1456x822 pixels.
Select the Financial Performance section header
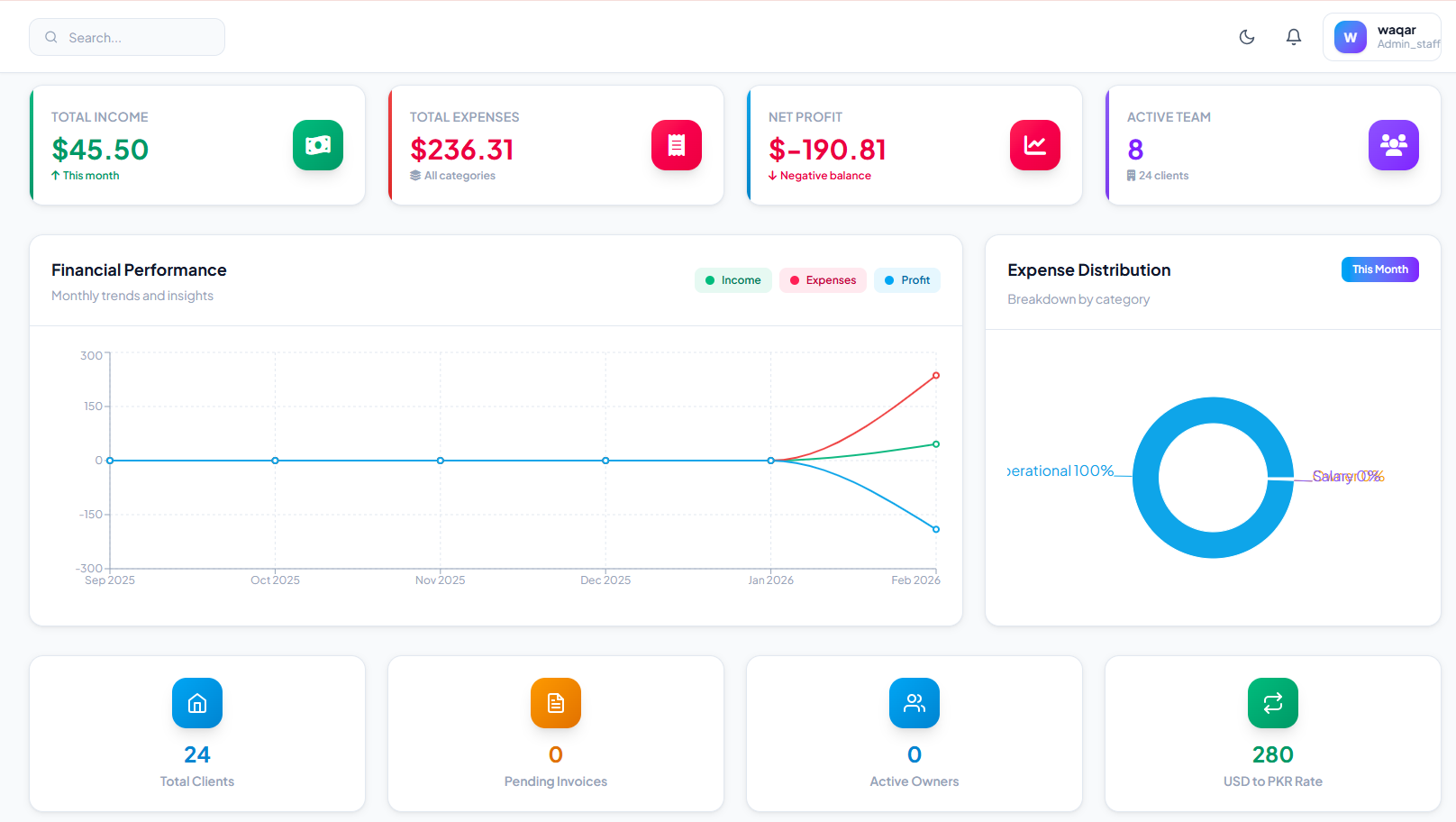point(139,269)
